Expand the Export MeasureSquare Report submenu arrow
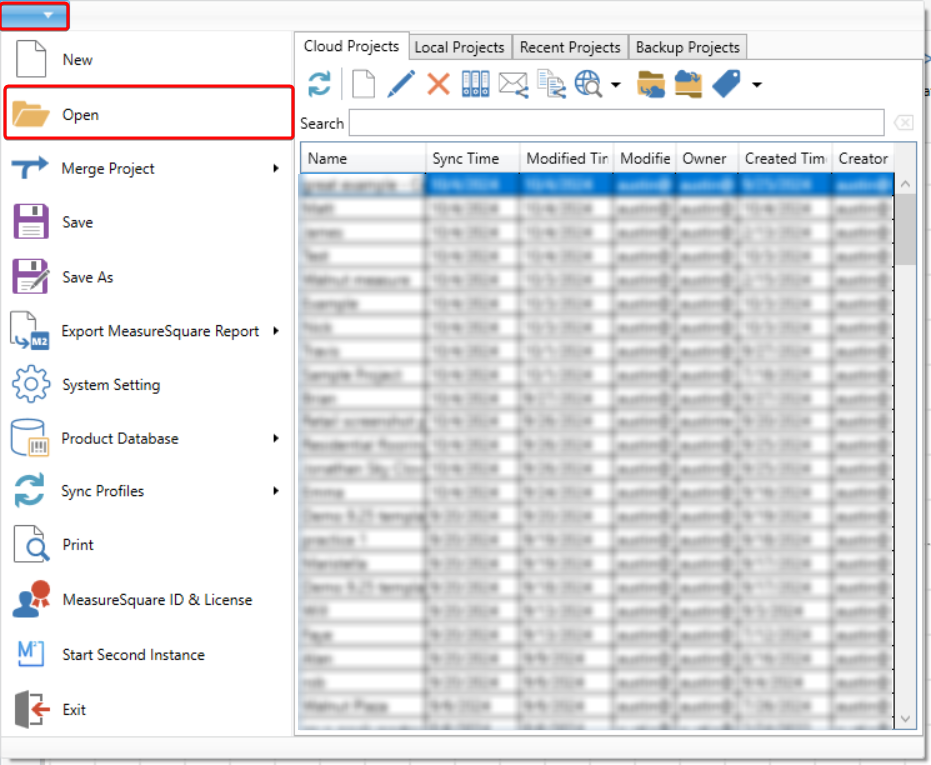The height and width of the screenshot is (765, 931). pyautogui.click(x=276, y=331)
